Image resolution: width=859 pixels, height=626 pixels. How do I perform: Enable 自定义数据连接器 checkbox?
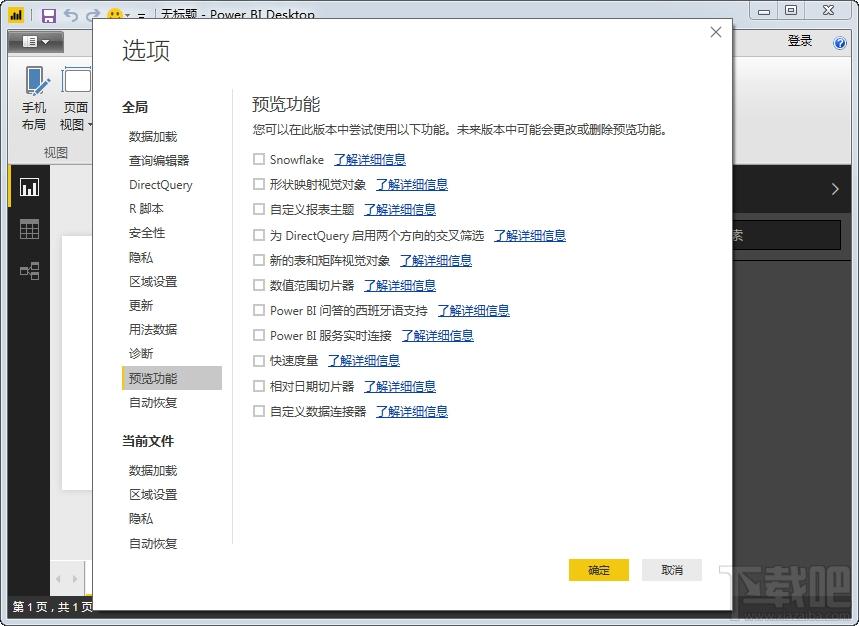pyautogui.click(x=259, y=411)
